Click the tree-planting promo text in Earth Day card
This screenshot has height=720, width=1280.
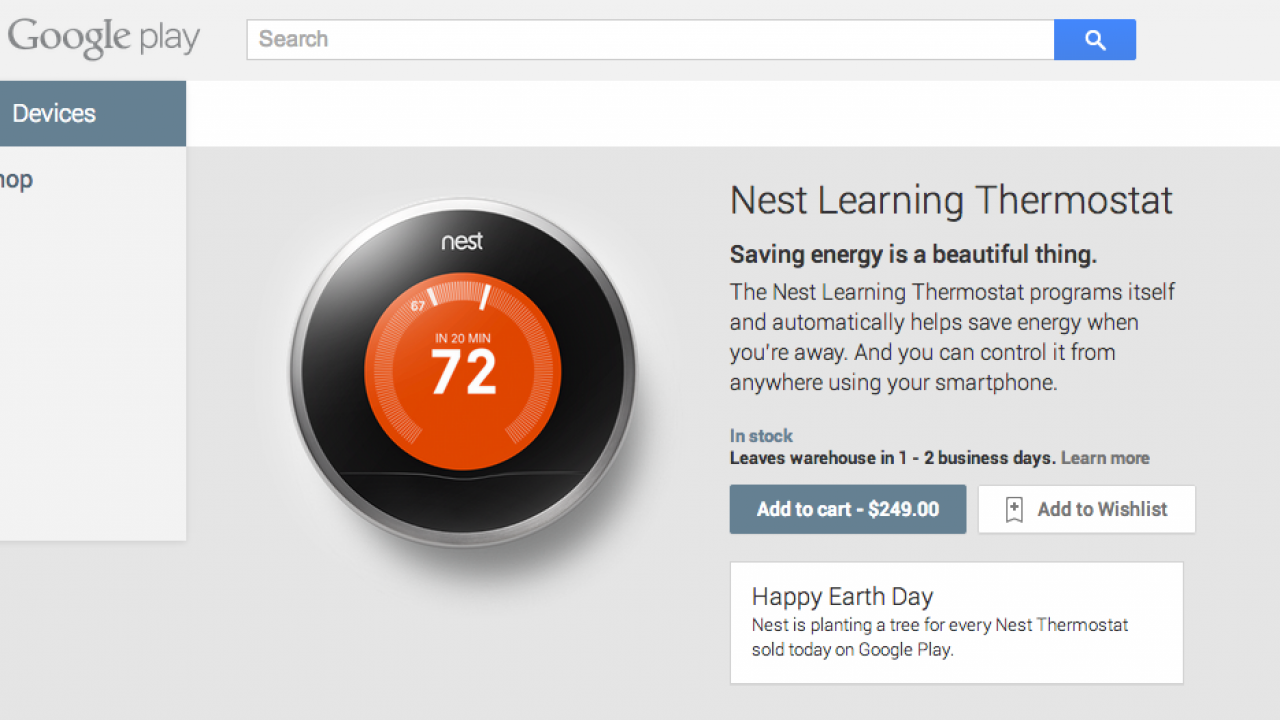(939, 637)
